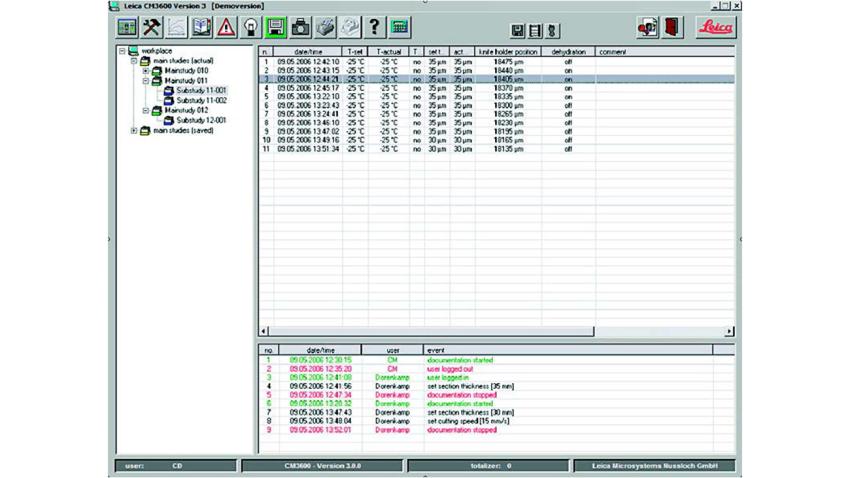Click the knife holder position column header

click(508, 52)
